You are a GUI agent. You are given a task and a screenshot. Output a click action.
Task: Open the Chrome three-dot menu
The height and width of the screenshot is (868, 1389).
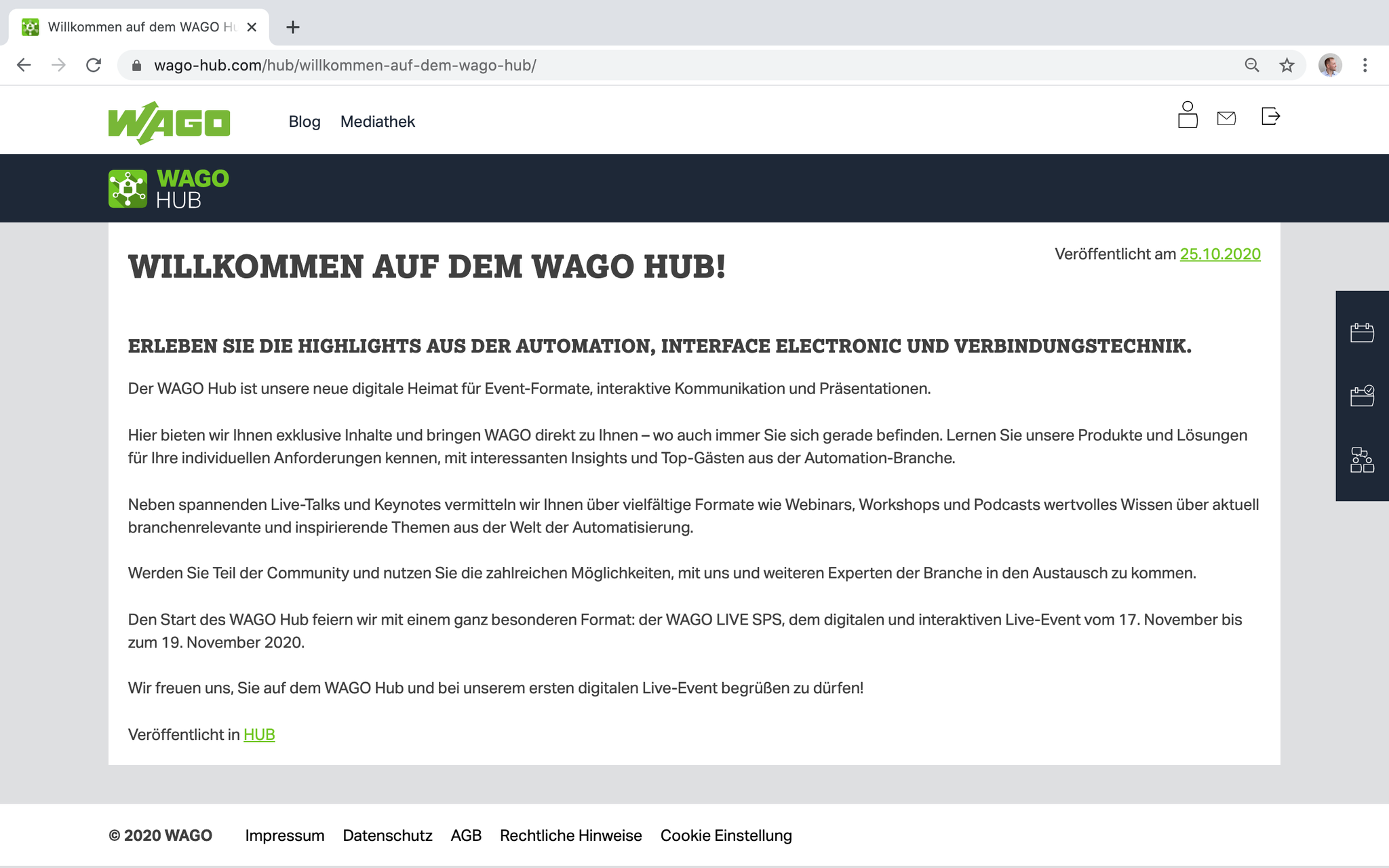1365,65
